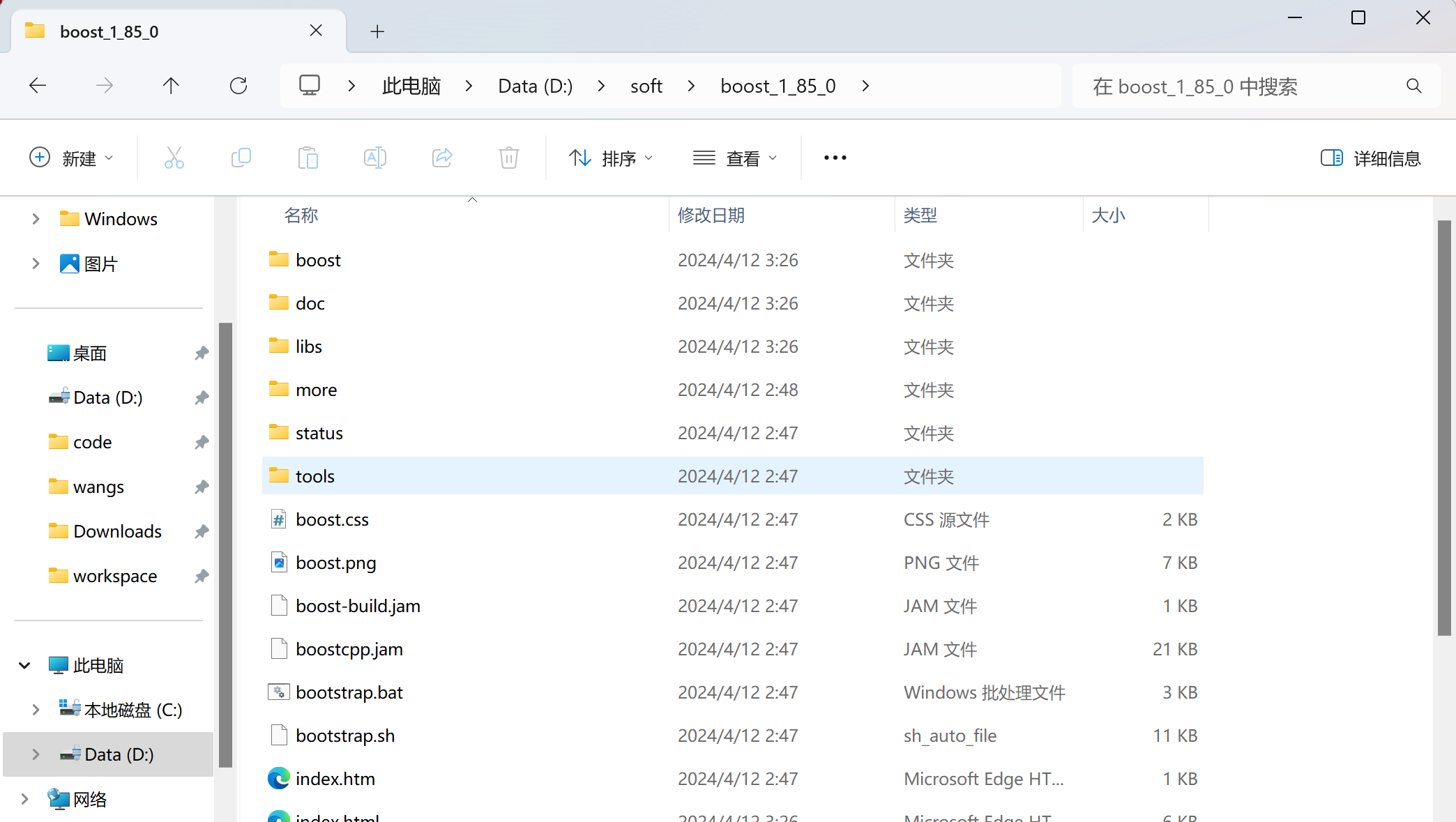The image size is (1456, 822).
Task: Click the search magnifier icon
Action: (1414, 86)
